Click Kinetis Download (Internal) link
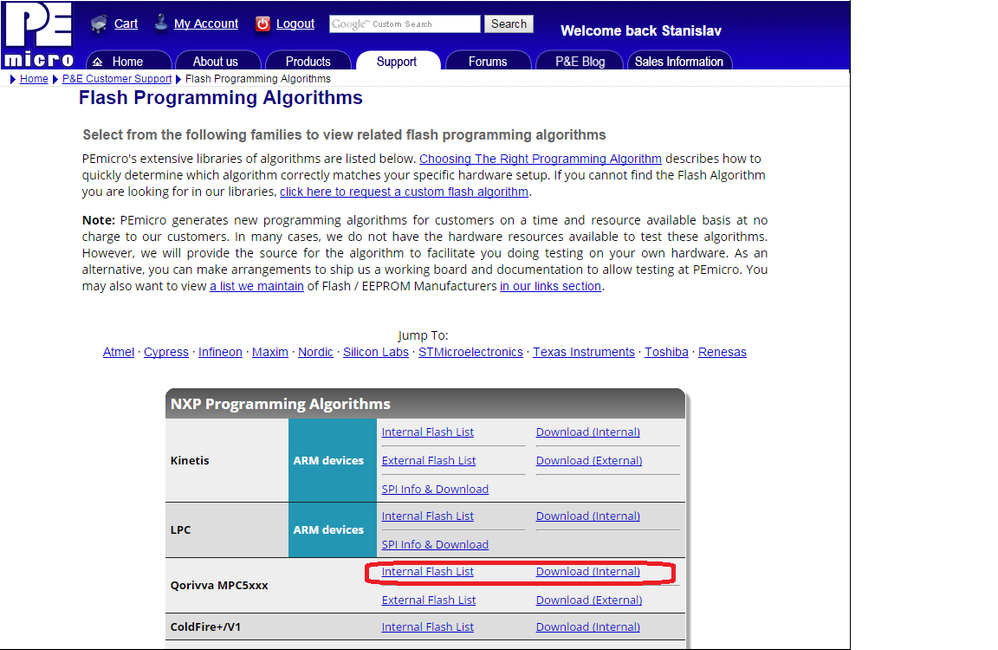 click(588, 432)
